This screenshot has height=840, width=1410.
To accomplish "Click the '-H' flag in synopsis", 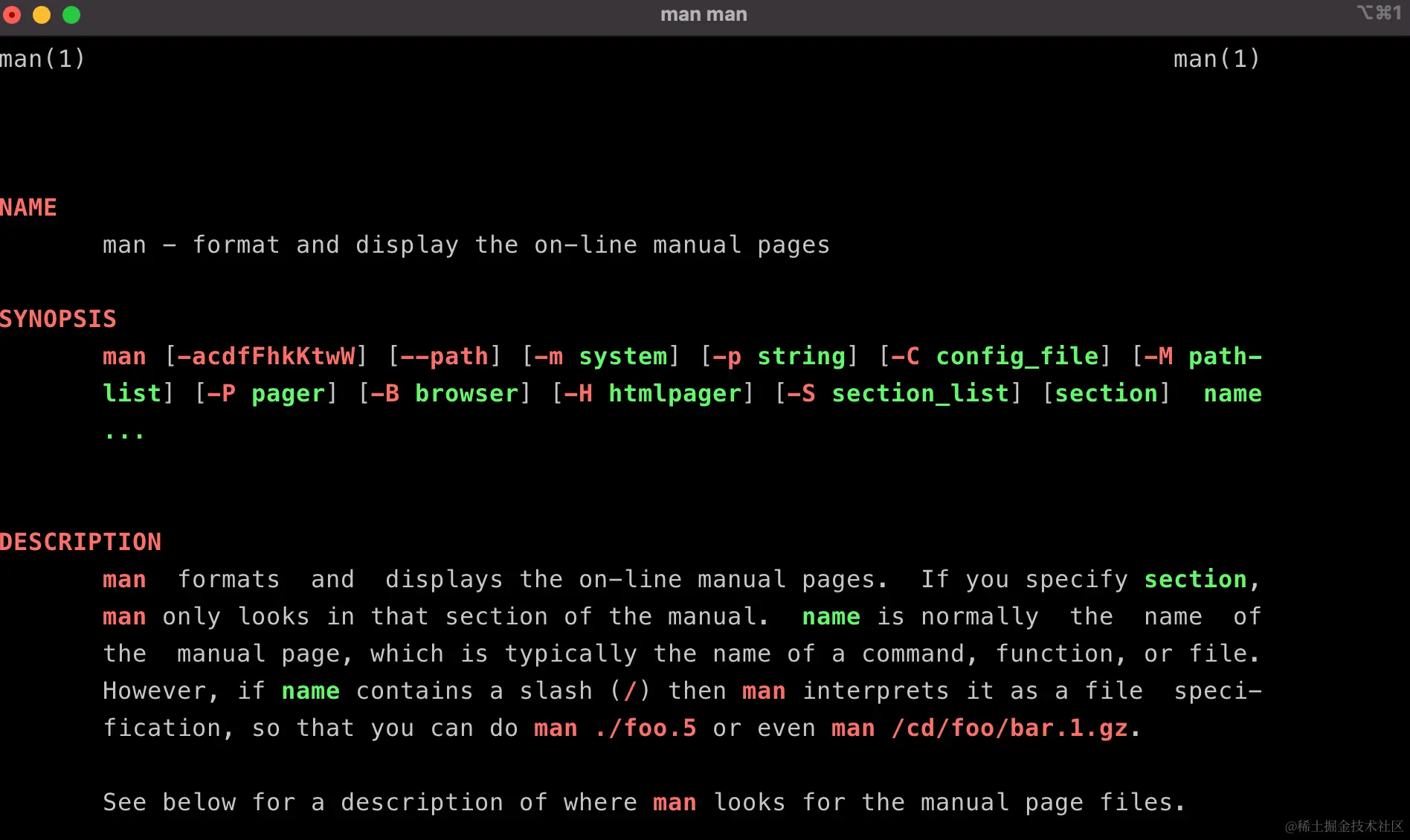I will pyautogui.click(x=579, y=394).
